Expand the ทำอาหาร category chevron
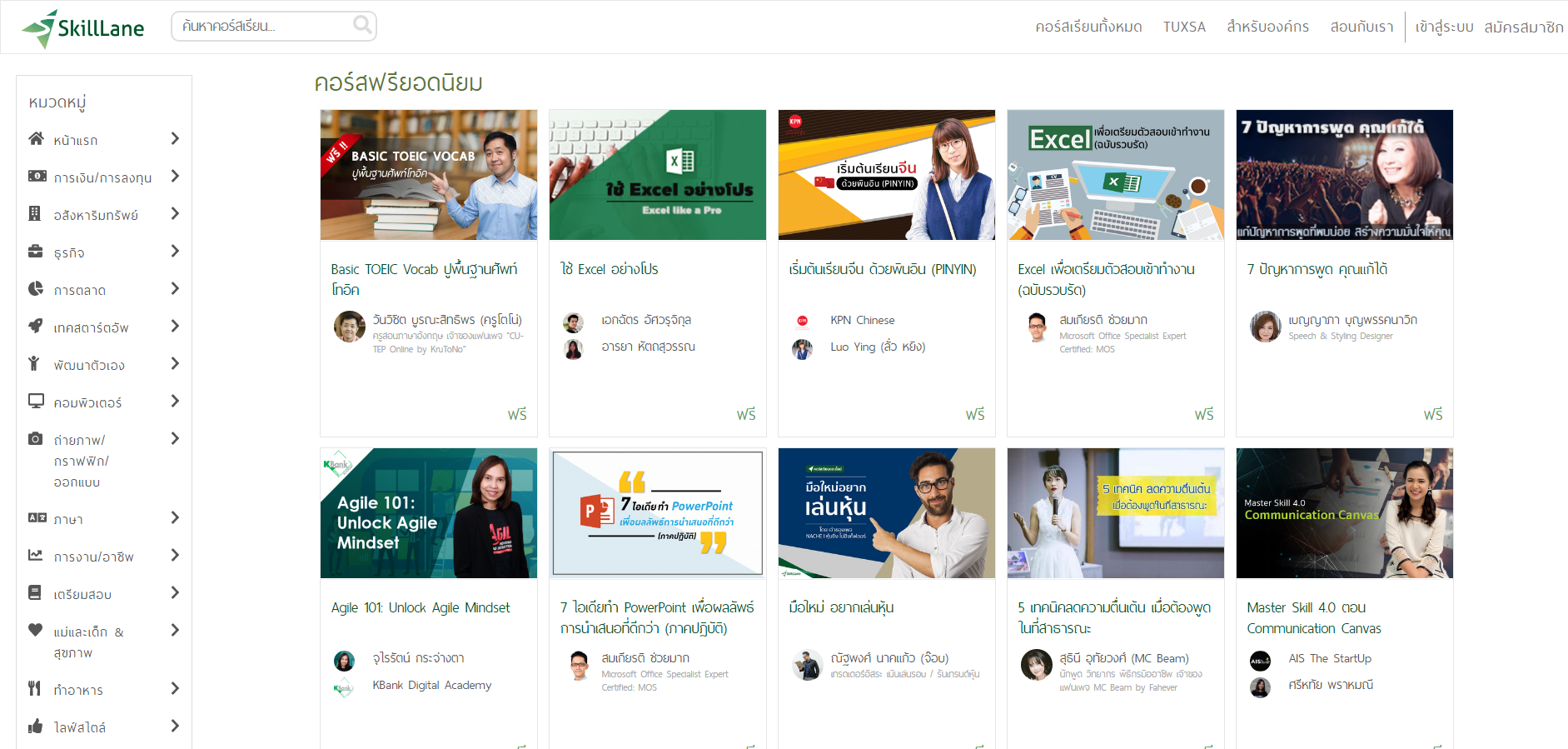Viewport: 1568px width, 749px height. click(x=175, y=688)
